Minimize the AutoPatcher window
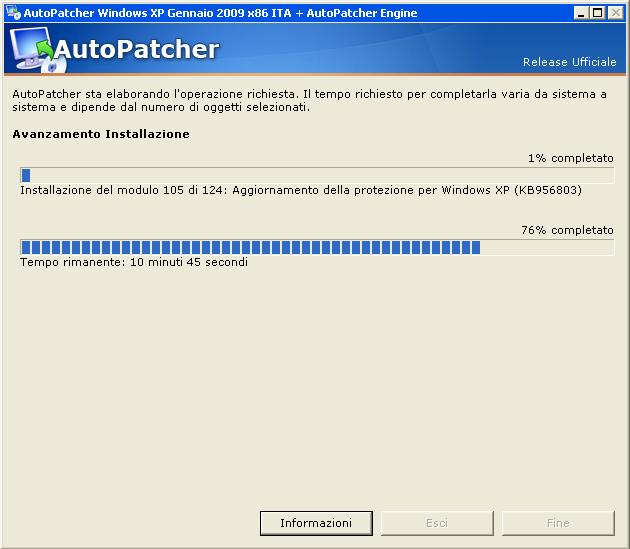Image resolution: width=630 pixels, height=549 pixels. tap(581, 13)
